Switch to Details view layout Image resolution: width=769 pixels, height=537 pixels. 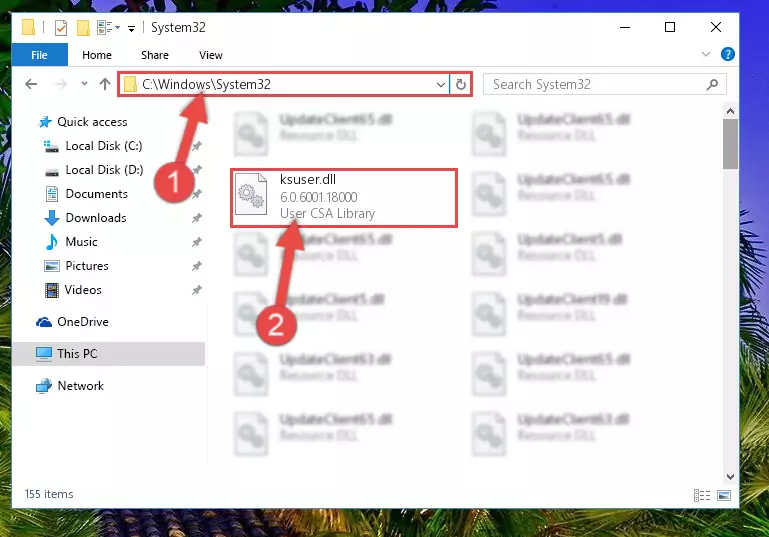point(702,495)
